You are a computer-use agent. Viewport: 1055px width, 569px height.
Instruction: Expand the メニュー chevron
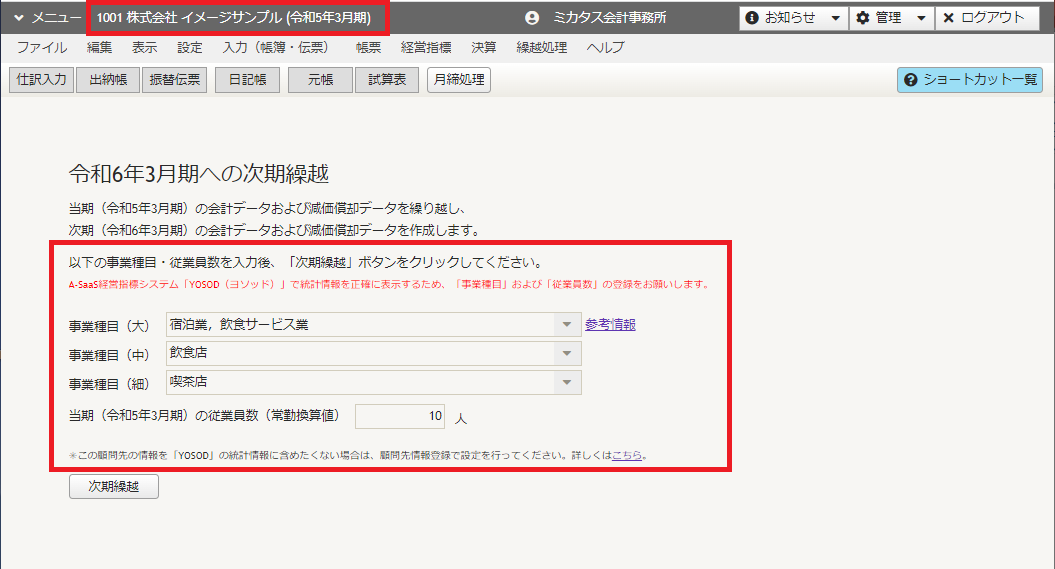point(19,18)
